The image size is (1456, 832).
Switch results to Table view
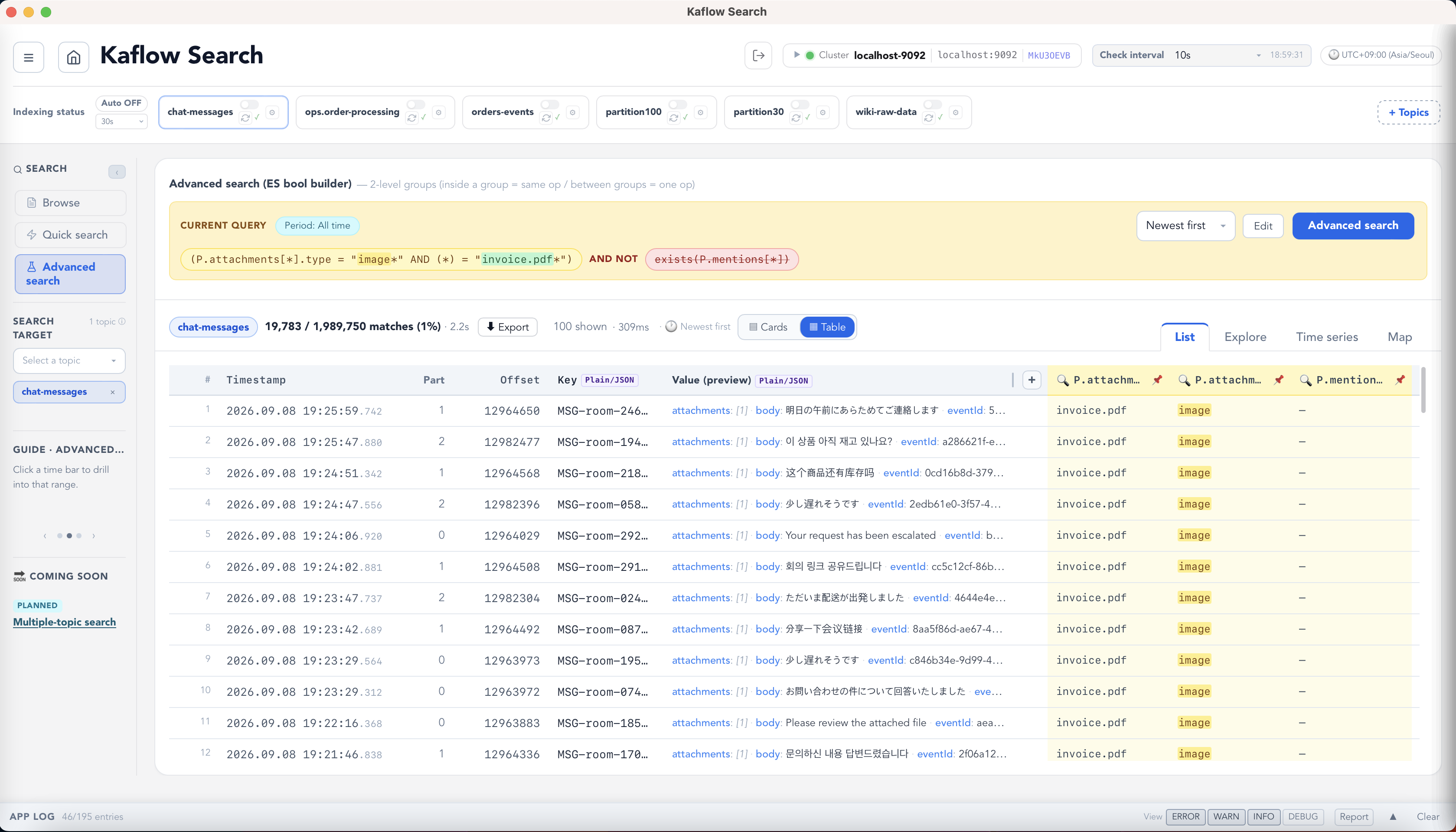coord(827,327)
